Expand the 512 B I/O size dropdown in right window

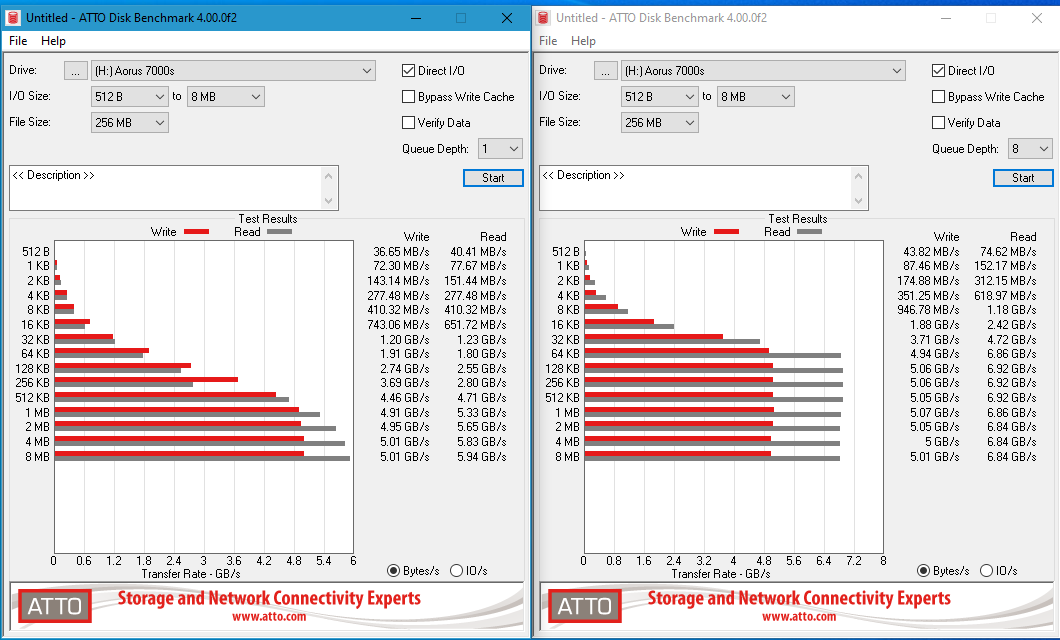pyautogui.click(x=660, y=97)
